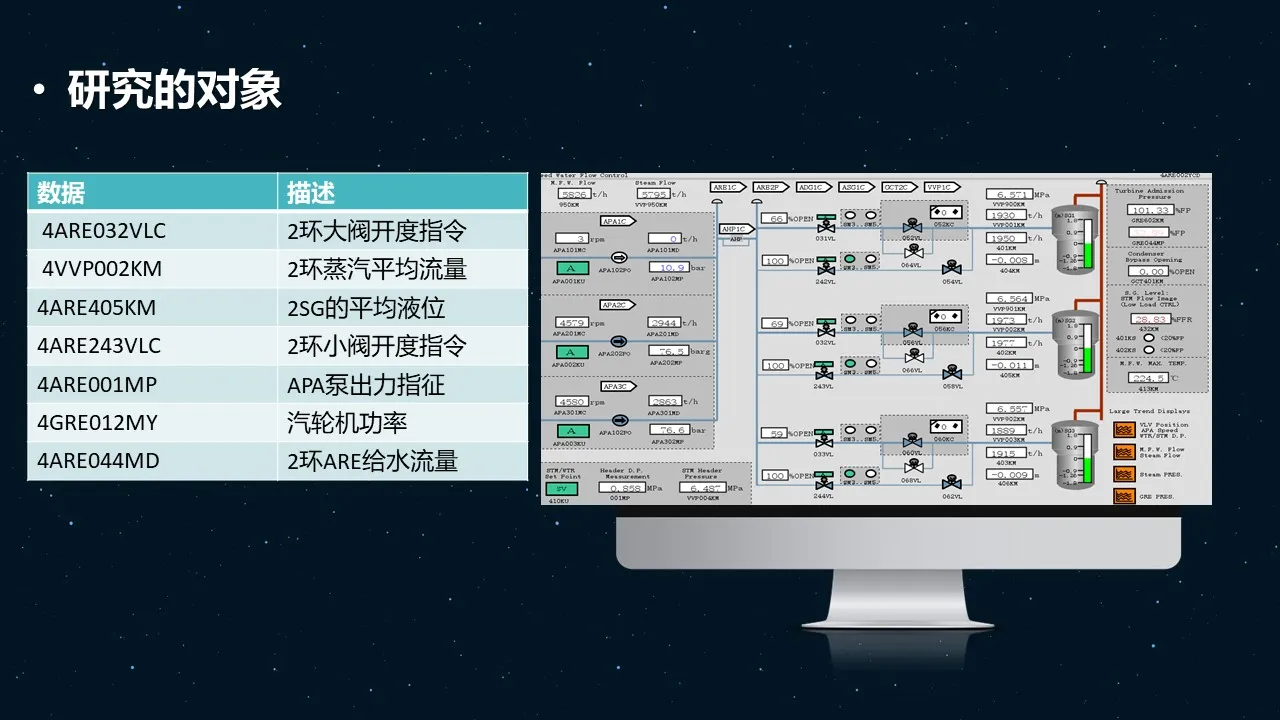Click steam generator SG3 tank
The height and width of the screenshot is (720, 1280).
coord(1075,455)
